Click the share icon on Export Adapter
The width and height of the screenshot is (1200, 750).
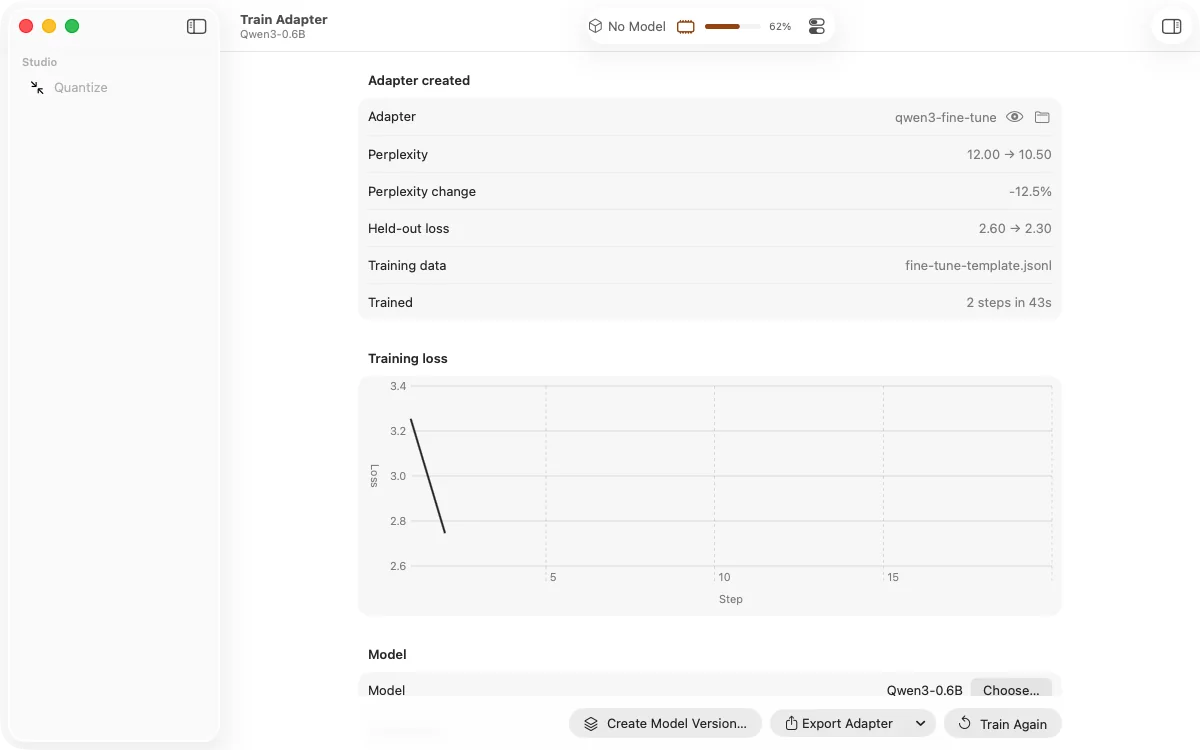click(791, 723)
